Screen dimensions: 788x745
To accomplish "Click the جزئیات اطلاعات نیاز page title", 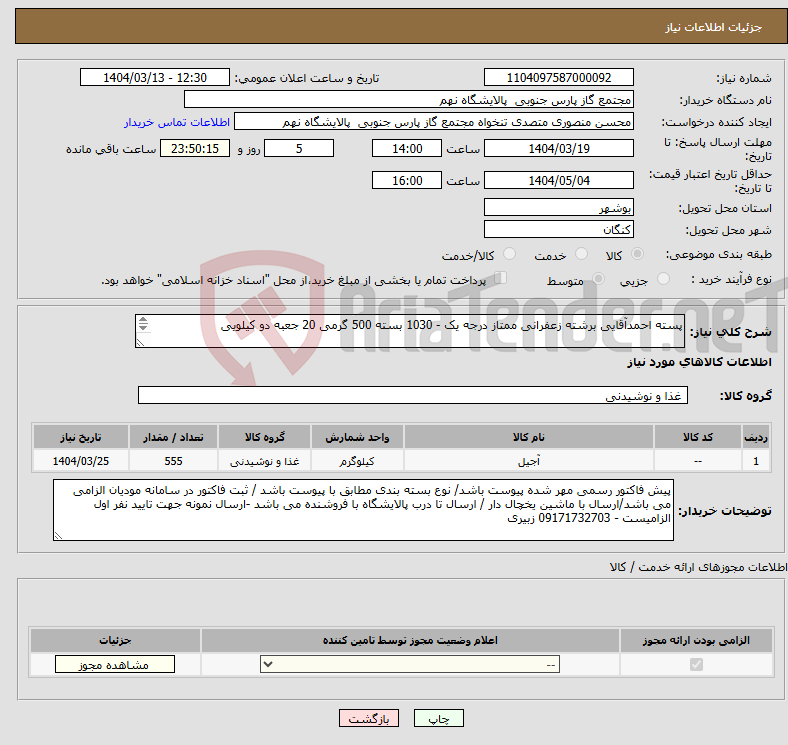I will tap(713, 27).
